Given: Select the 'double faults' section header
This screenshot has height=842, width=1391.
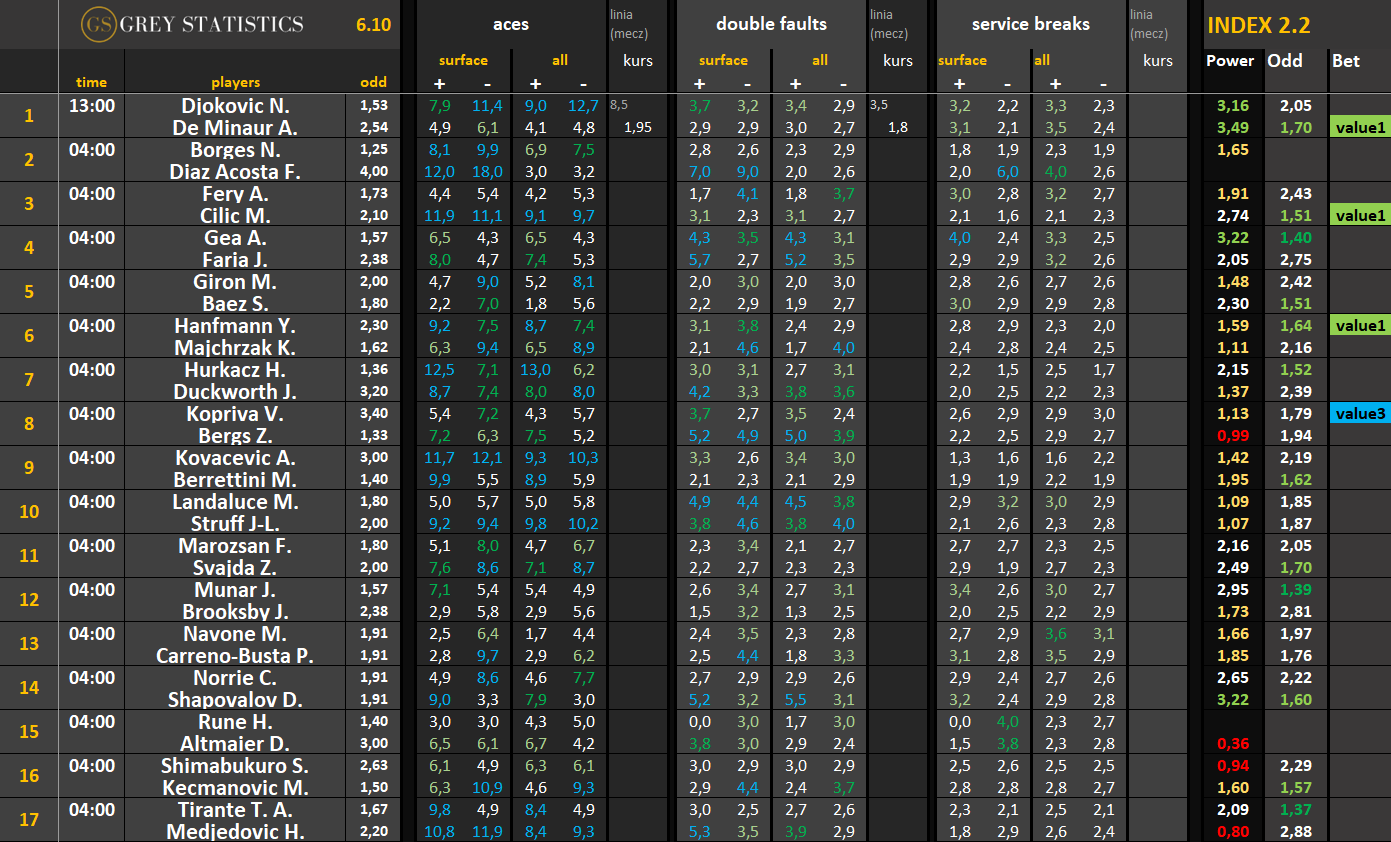Looking at the screenshot, I should (772, 24).
